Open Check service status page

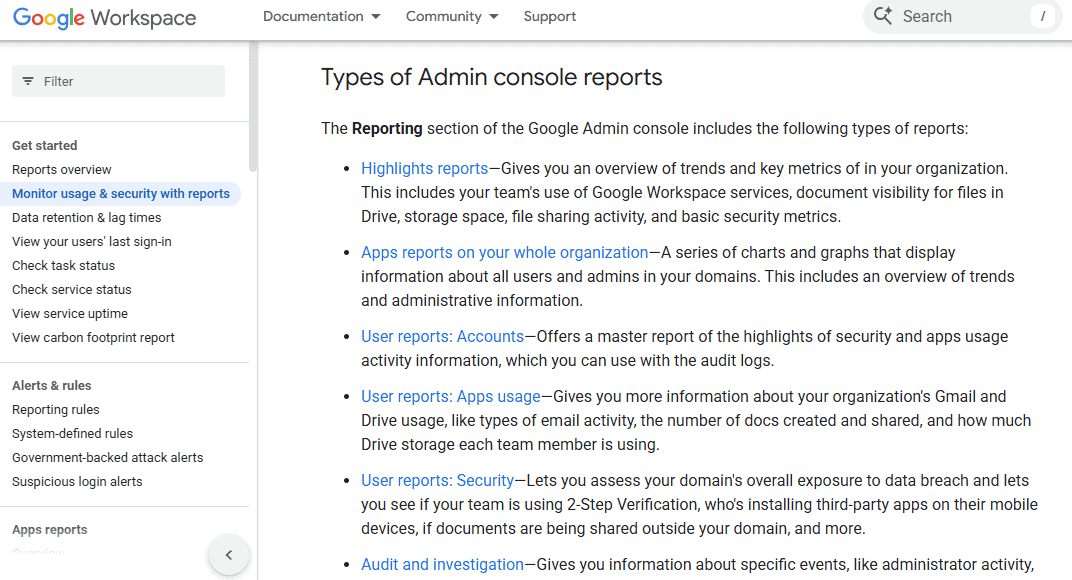click(72, 289)
